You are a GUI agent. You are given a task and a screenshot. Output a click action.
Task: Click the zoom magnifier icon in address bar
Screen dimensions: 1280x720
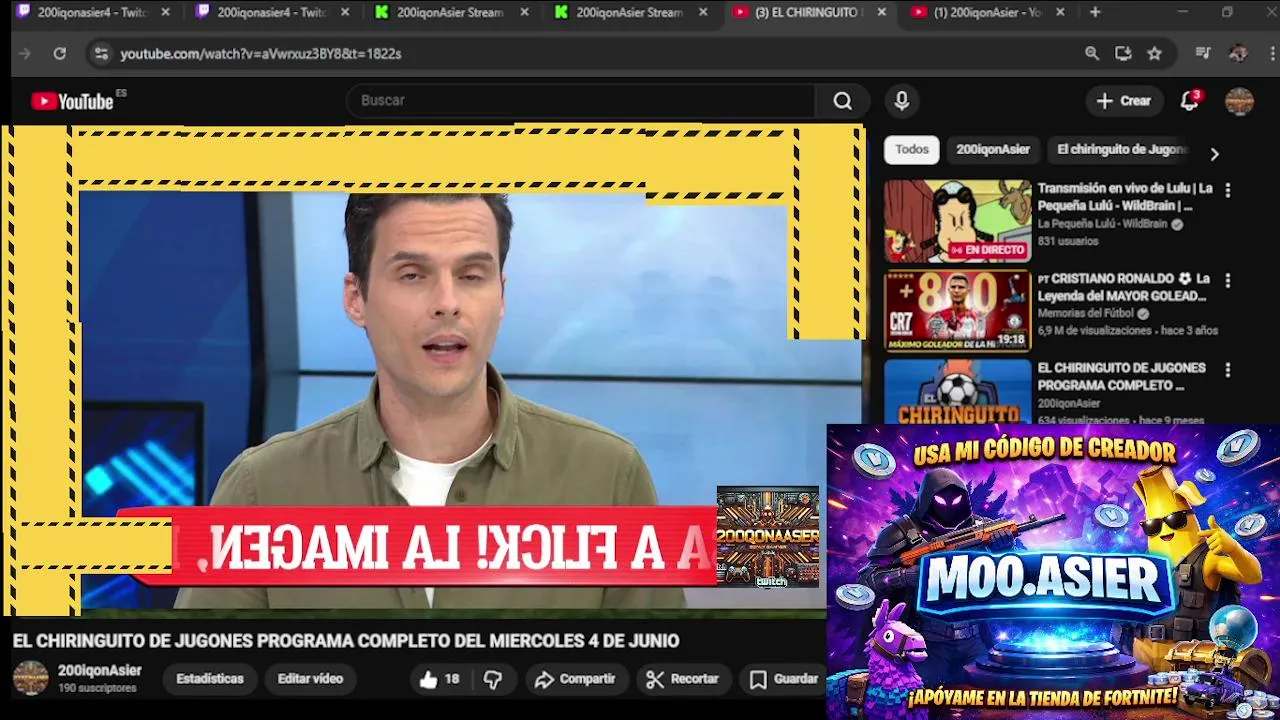1092,53
